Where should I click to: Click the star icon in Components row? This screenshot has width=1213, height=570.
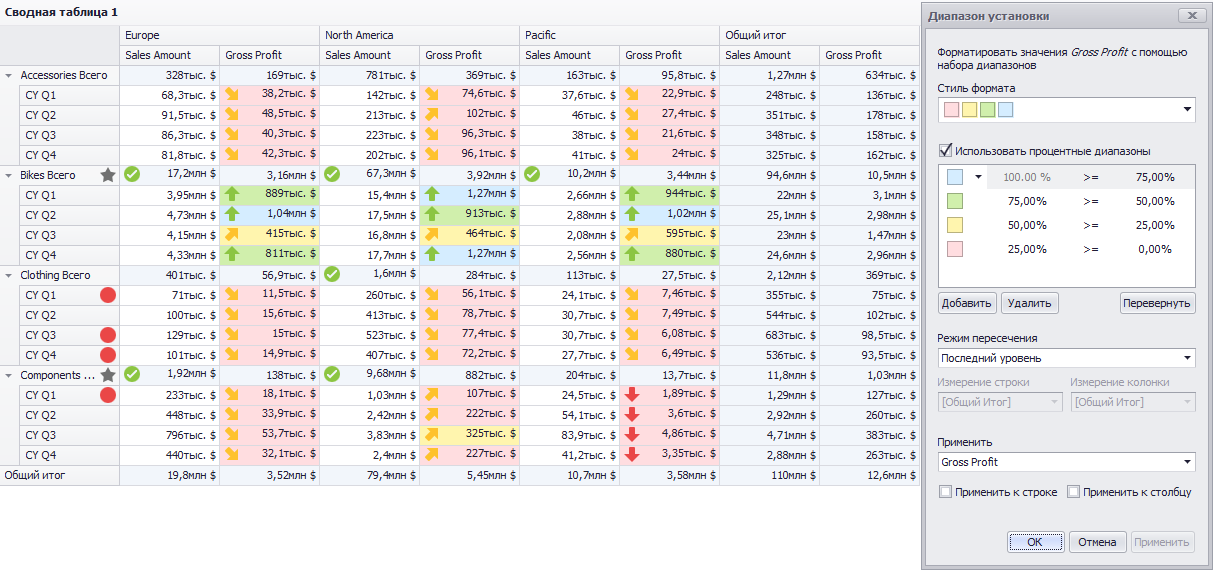pyautogui.click(x=108, y=375)
